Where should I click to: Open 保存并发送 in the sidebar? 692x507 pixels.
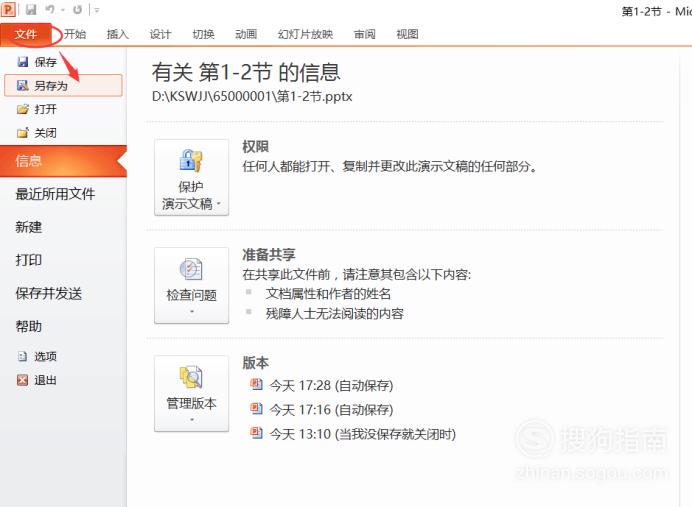point(49,293)
